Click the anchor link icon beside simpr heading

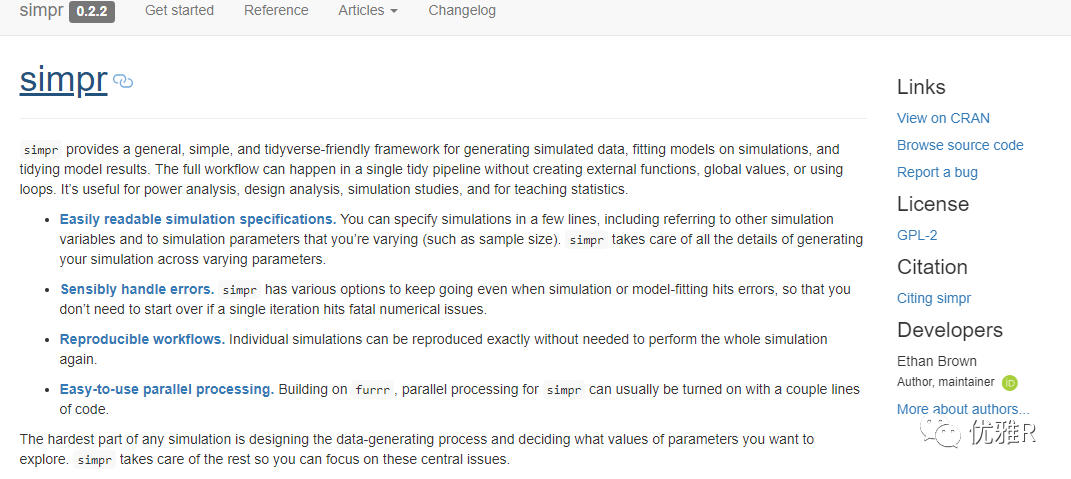(x=123, y=82)
